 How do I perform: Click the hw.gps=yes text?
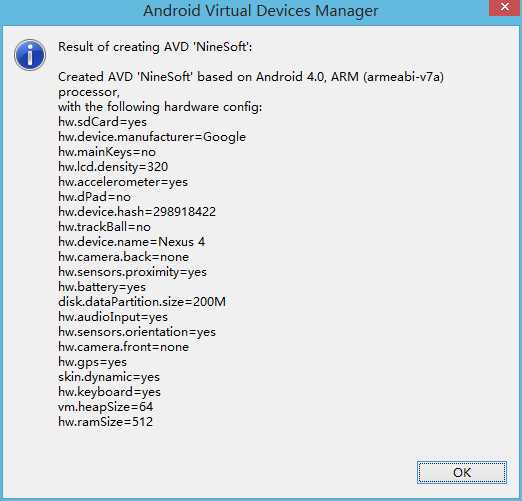[x=92, y=362]
